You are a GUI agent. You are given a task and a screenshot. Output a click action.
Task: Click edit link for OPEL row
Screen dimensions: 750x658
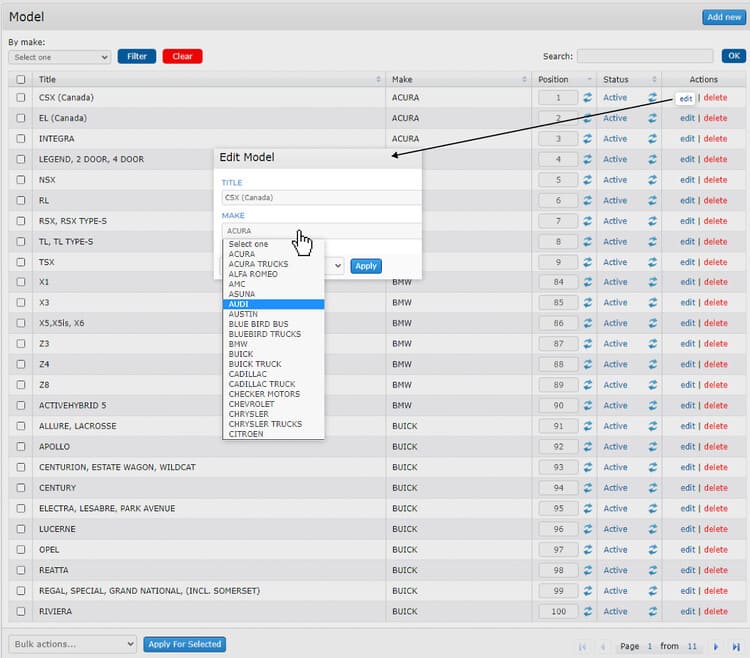687,549
